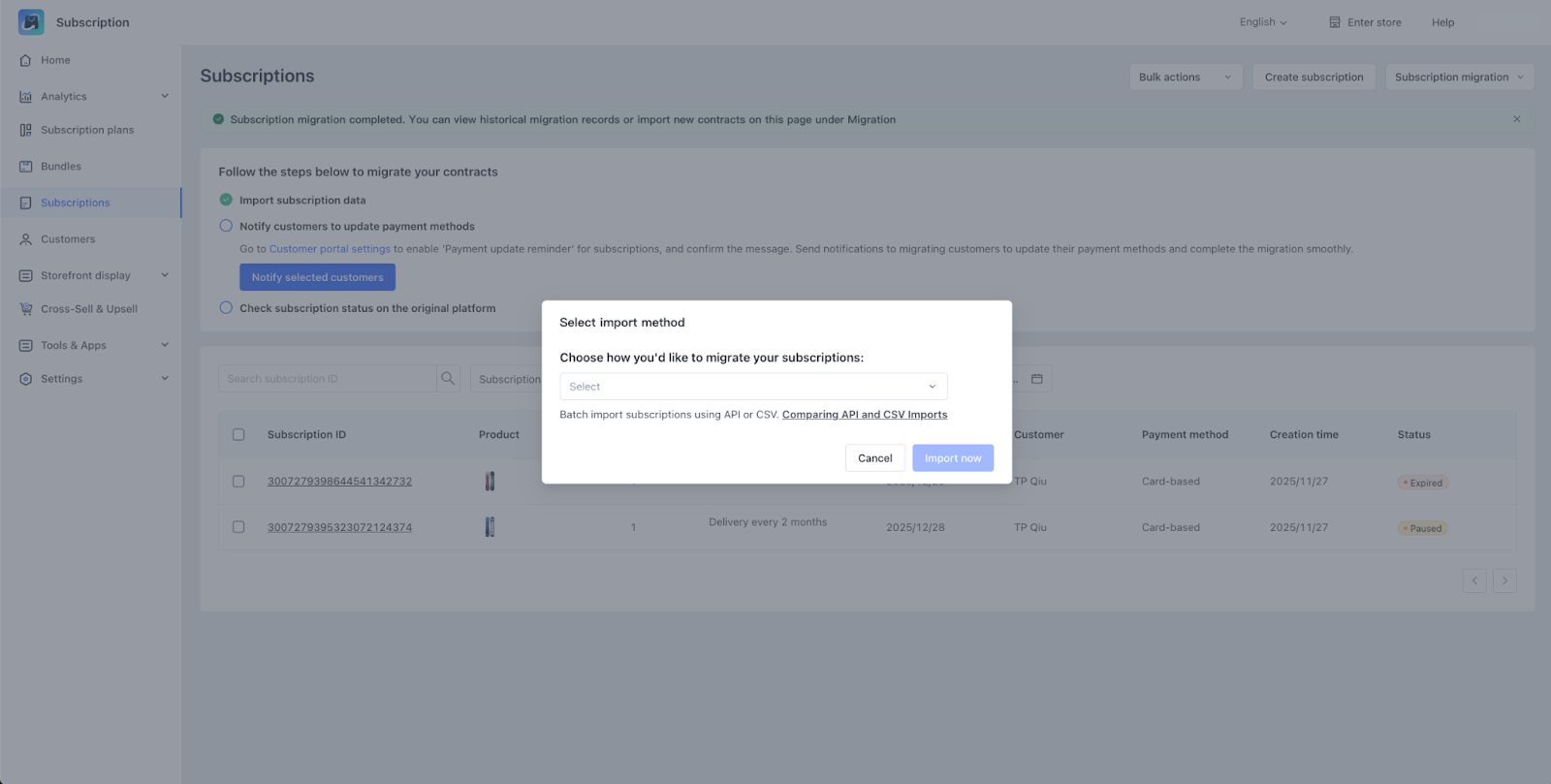The height and width of the screenshot is (784, 1551).
Task: Check the box for the Paused subscription
Action: click(238, 527)
